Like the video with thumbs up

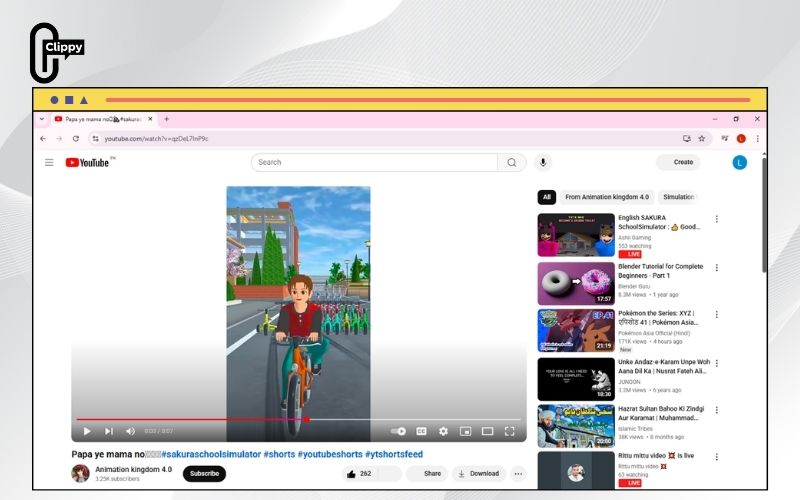pyautogui.click(x=359, y=473)
